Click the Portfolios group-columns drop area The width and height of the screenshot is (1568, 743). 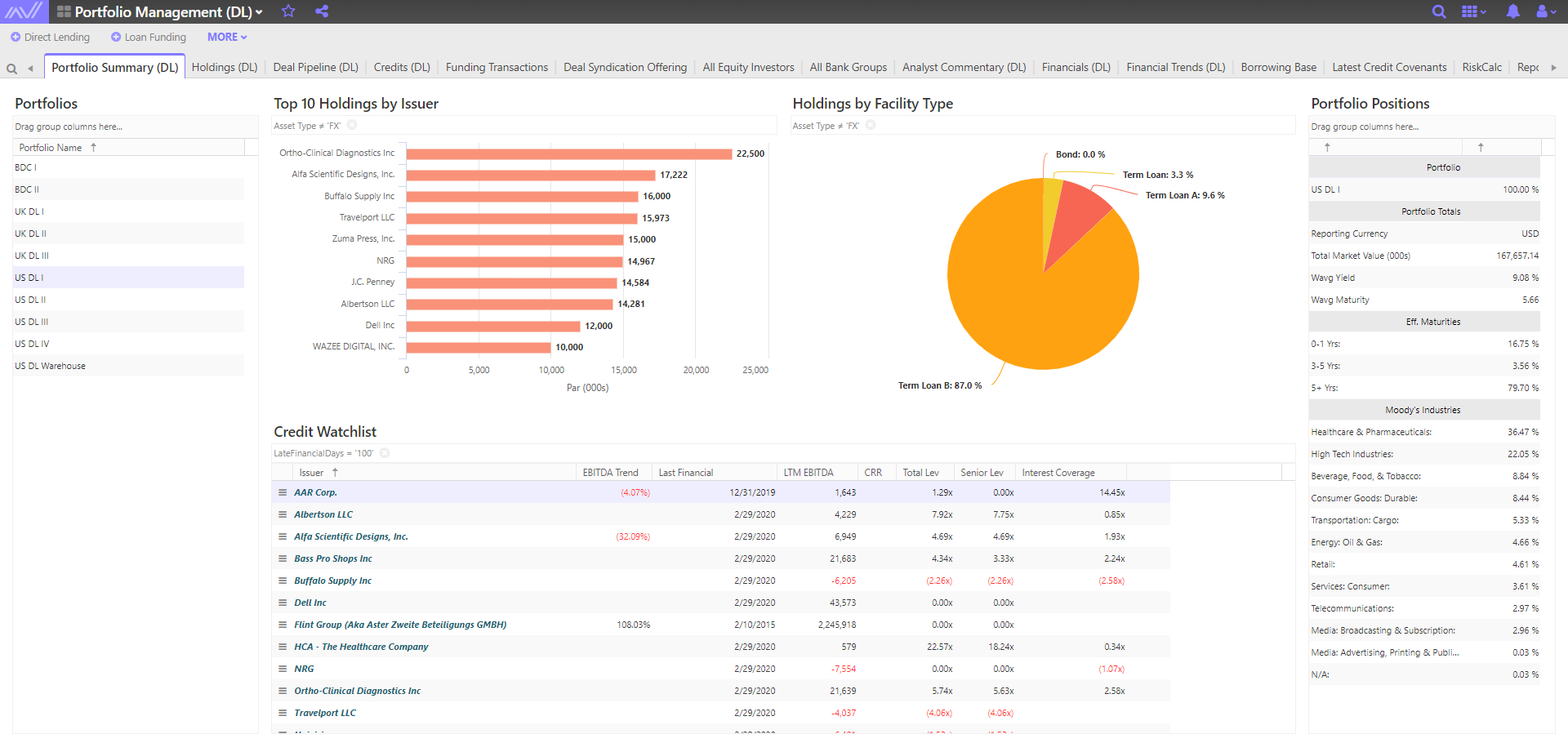pyautogui.click(x=135, y=127)
